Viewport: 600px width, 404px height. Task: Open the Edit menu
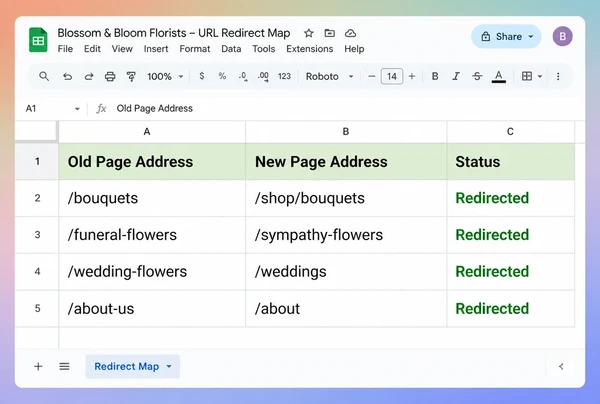pos(92,49)
